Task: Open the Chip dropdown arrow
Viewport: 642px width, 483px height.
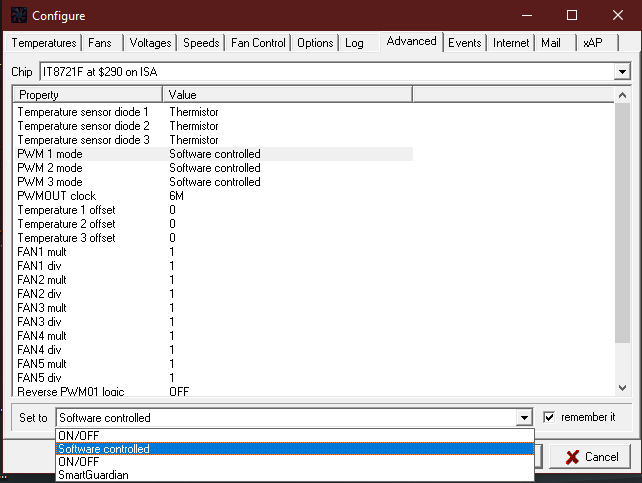Action: pyautogui.click(x=622, y=72)
